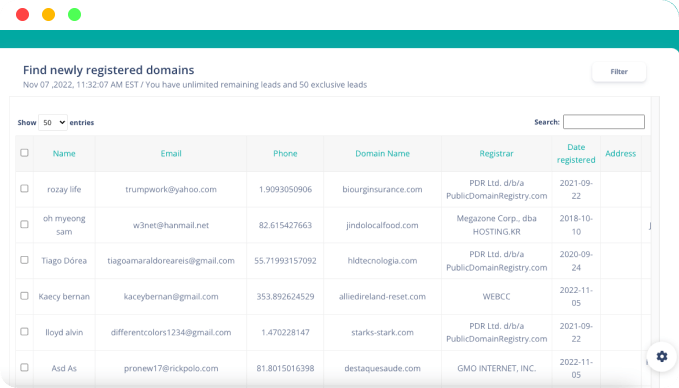This screenshot has height=388, width=679.
Task: Click phone number 82.615427663
Action: coord(285,226)
